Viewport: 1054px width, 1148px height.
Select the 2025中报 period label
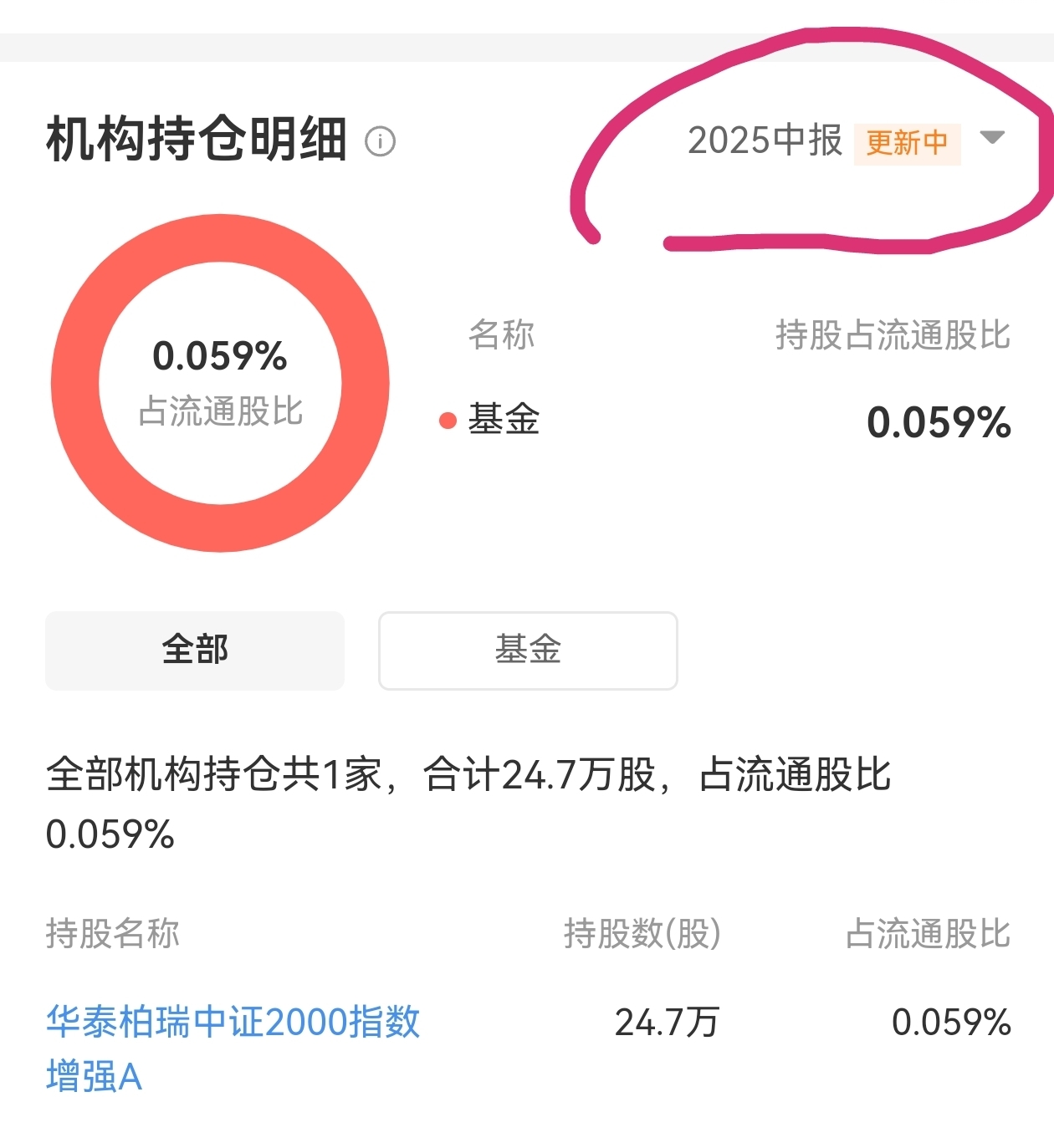pos(765,140)
